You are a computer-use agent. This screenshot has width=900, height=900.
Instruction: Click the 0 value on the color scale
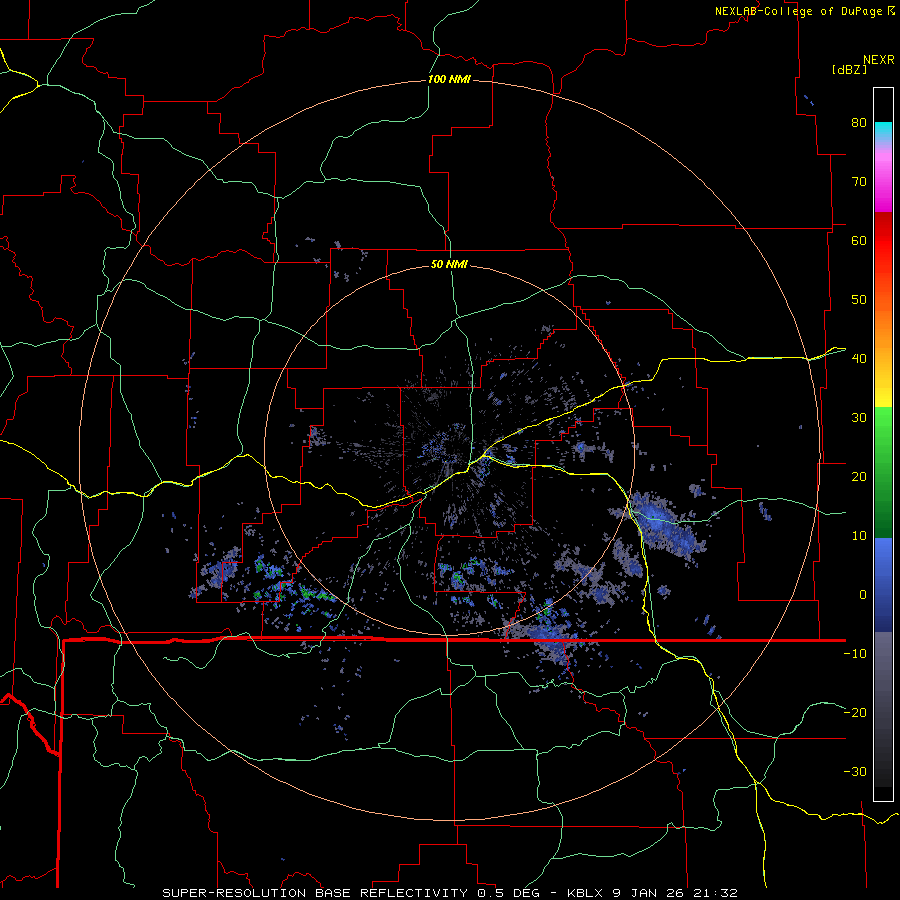pyautogui.click(x=863, y=595)
